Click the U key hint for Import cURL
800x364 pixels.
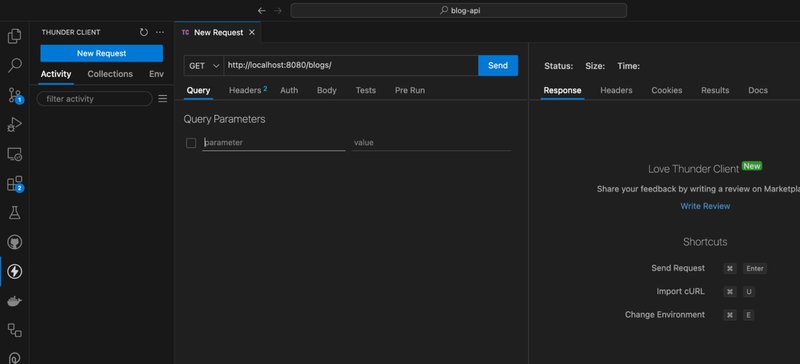point(748,292)
